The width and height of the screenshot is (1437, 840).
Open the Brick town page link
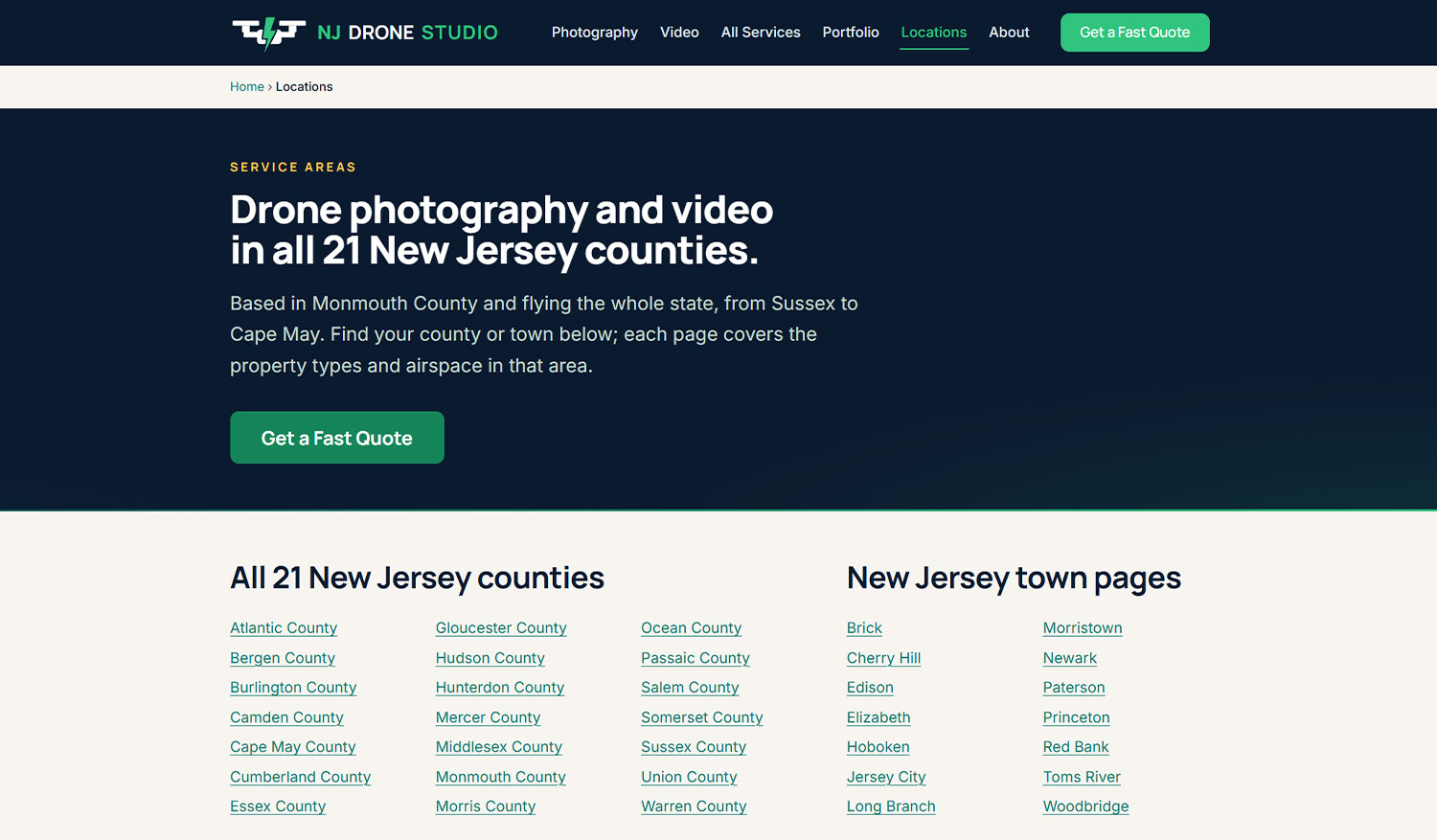(x=864, y=628)
